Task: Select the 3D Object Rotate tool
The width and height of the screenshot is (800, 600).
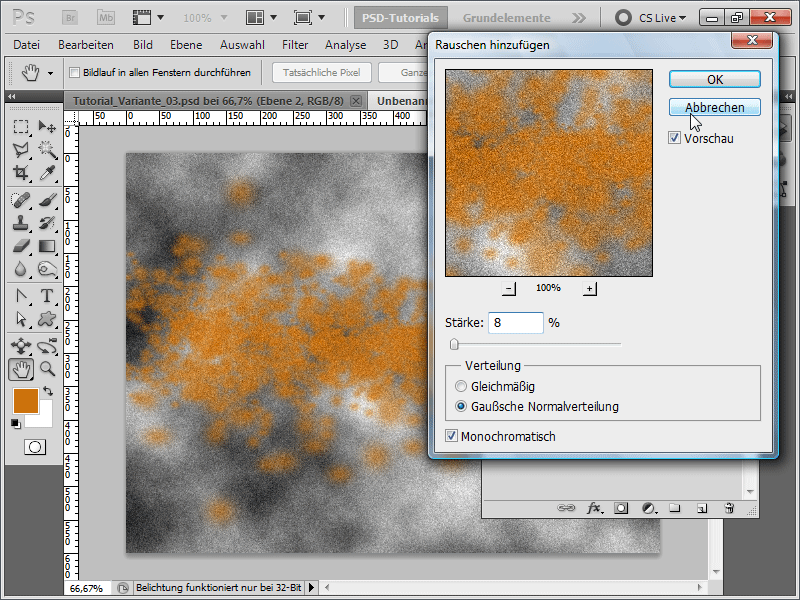Action: (21, 346)
